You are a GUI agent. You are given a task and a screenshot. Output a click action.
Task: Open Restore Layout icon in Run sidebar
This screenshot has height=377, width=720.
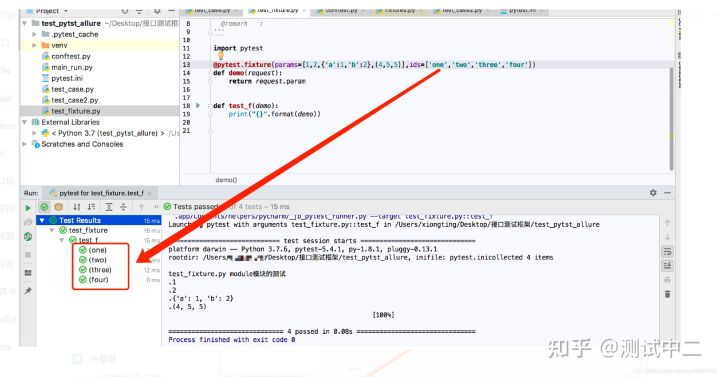coord(28,273)
